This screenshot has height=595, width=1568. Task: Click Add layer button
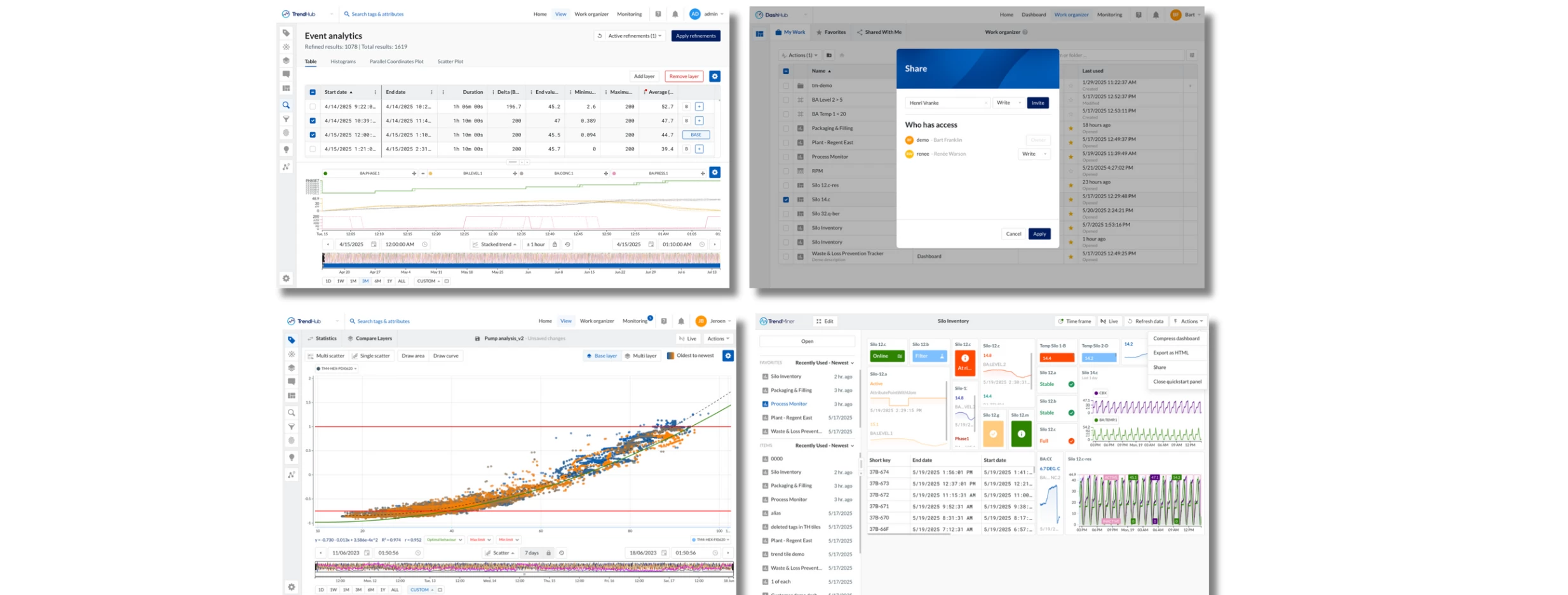[644, 76]
